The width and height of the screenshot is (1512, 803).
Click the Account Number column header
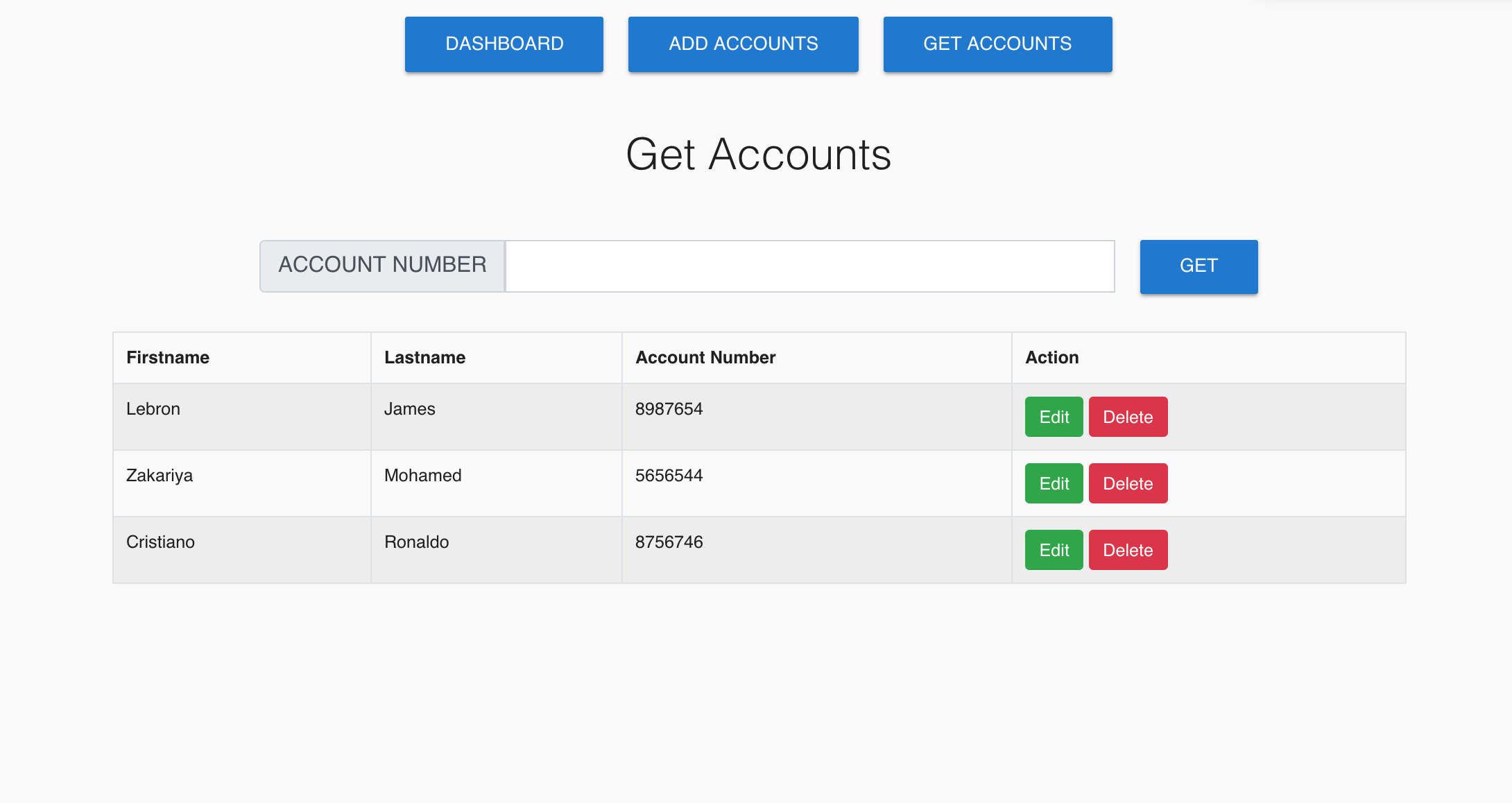[705, 357]
